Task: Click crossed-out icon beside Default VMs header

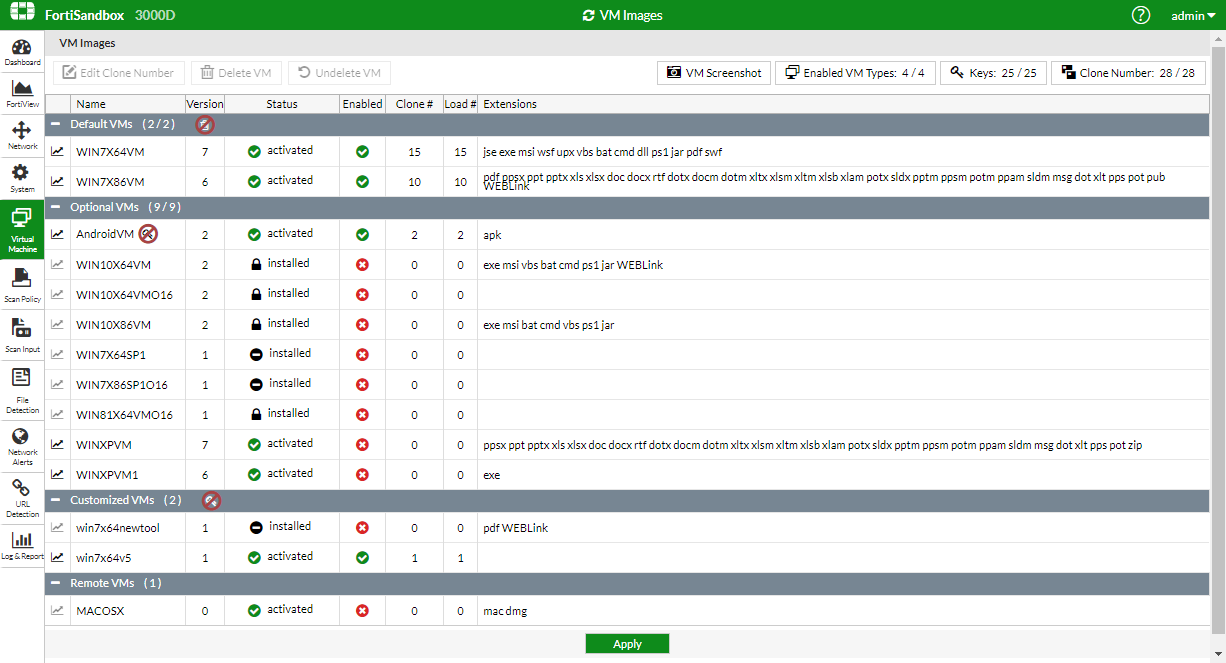Action: (x=204, y=125)
